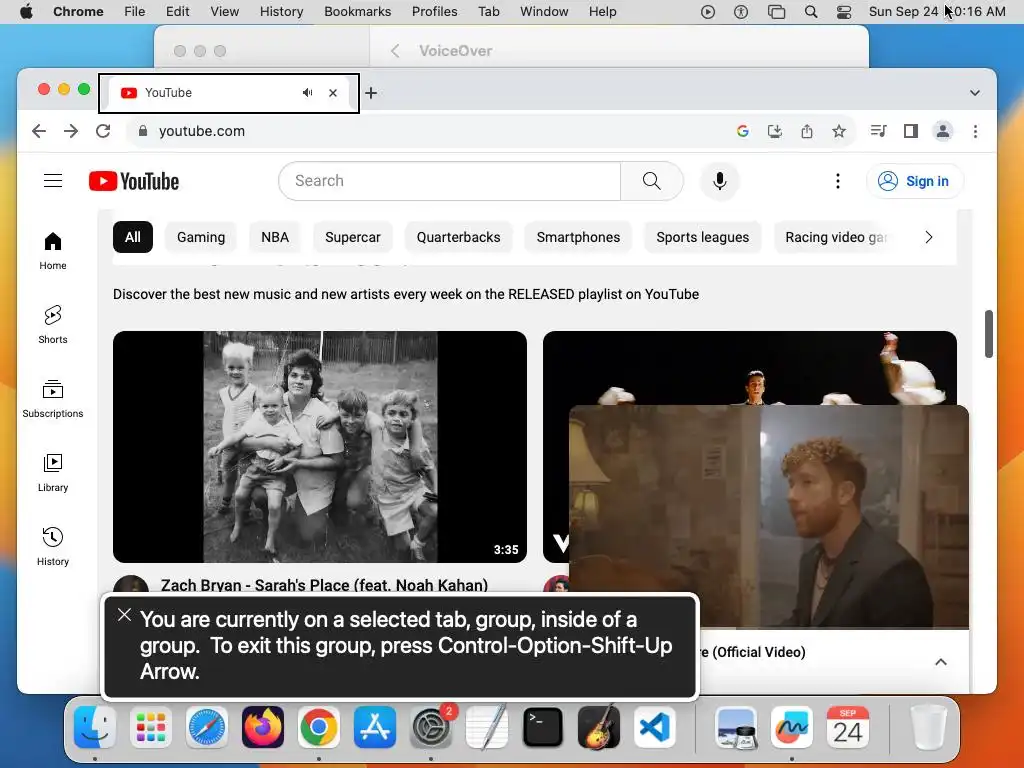
Task: Click the page vertical scrollbar
Action: (x=989, y=334)
